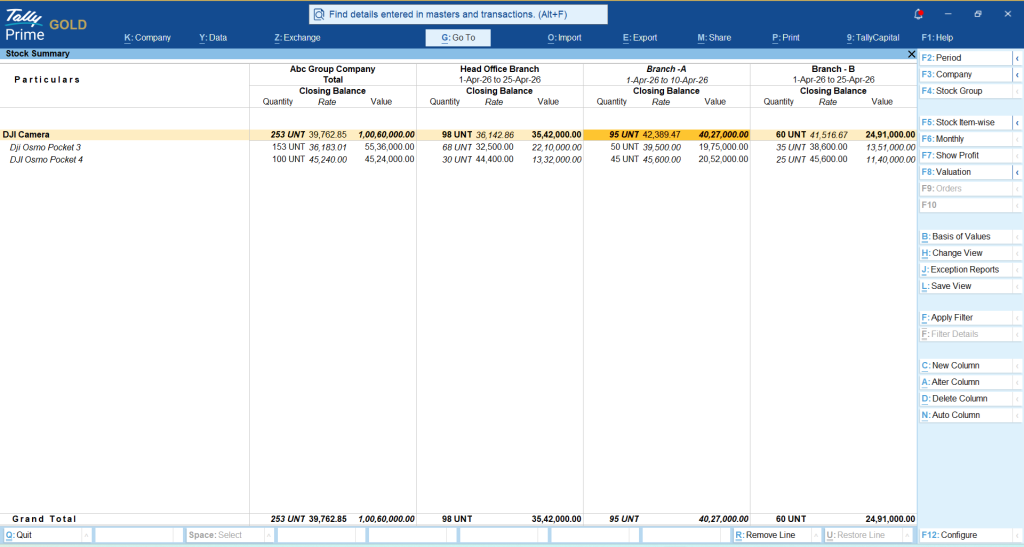The width and height of the screenshot is (1024, 547).
Task: Click B: Basis of Values button
Action: tap(966, 236)
